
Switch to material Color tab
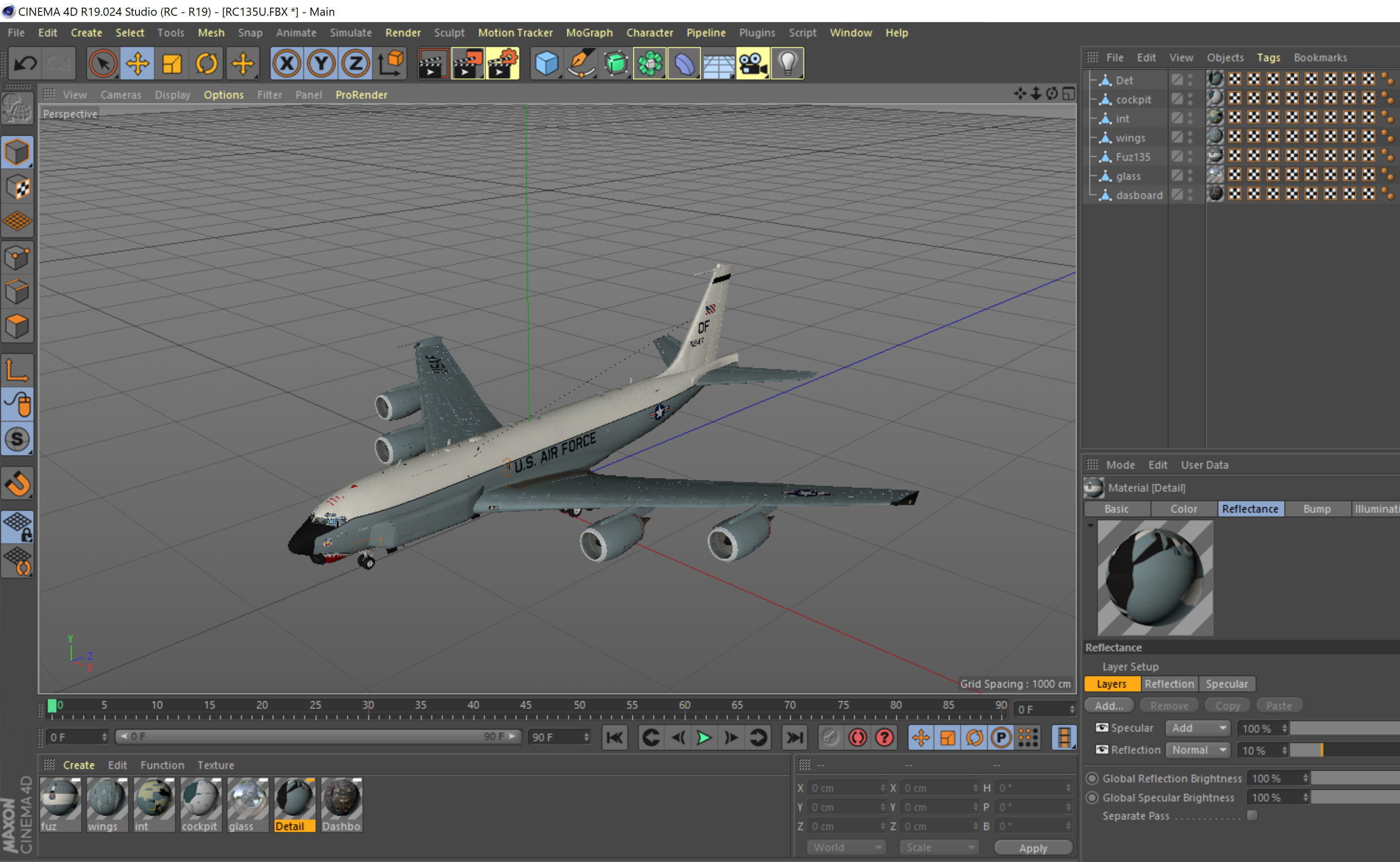point(1183,509)
